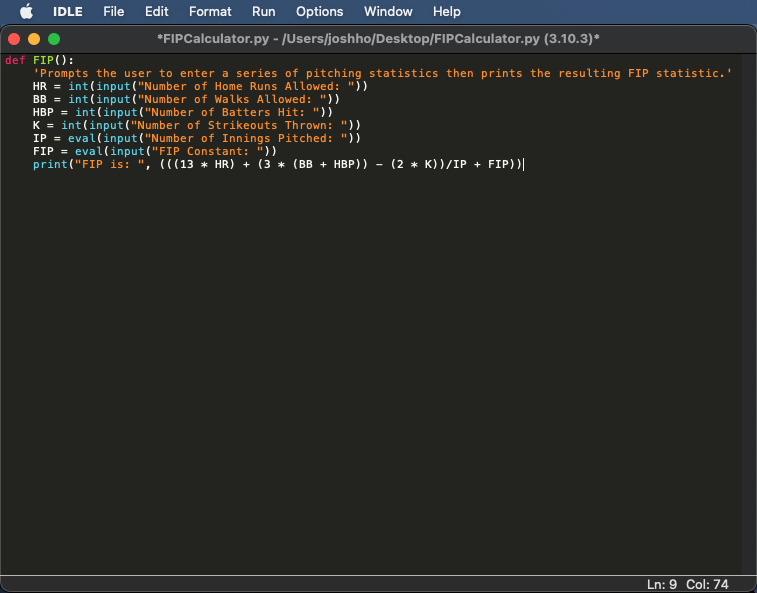Open the Help menu

(447, 12)
